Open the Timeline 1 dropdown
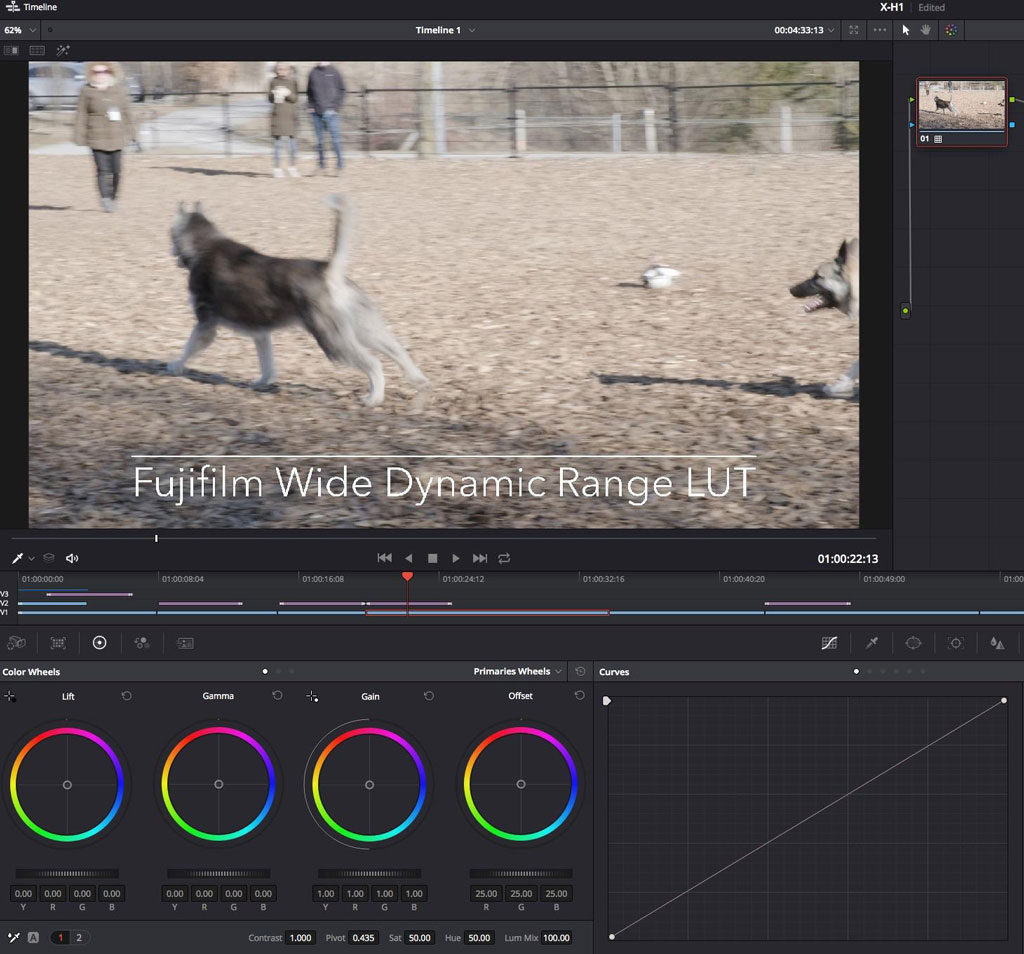The image size is (1024, 954). 445,30
